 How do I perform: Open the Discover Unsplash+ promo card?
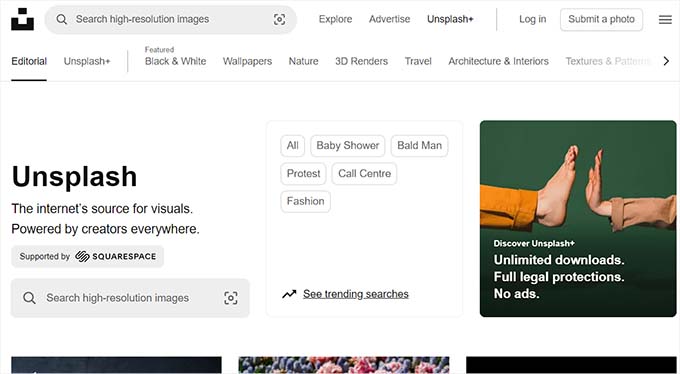click(x=578, y=219)
